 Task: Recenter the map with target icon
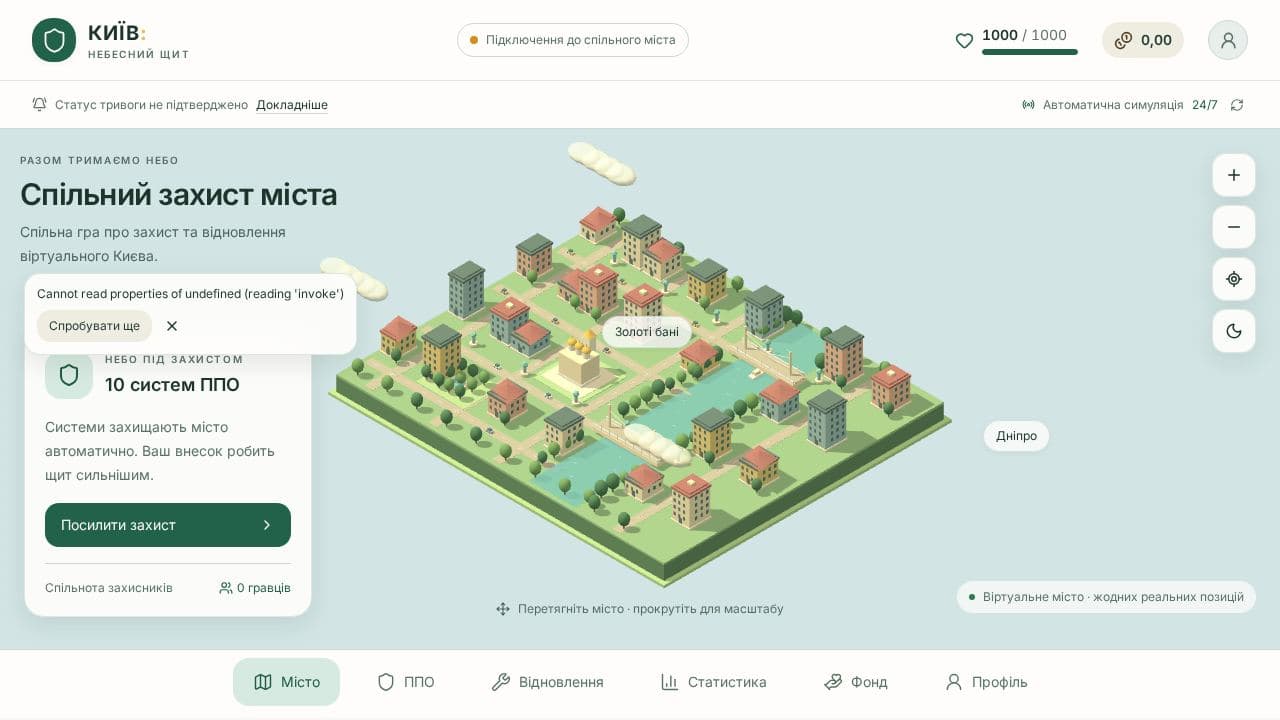click(1234, 279)
